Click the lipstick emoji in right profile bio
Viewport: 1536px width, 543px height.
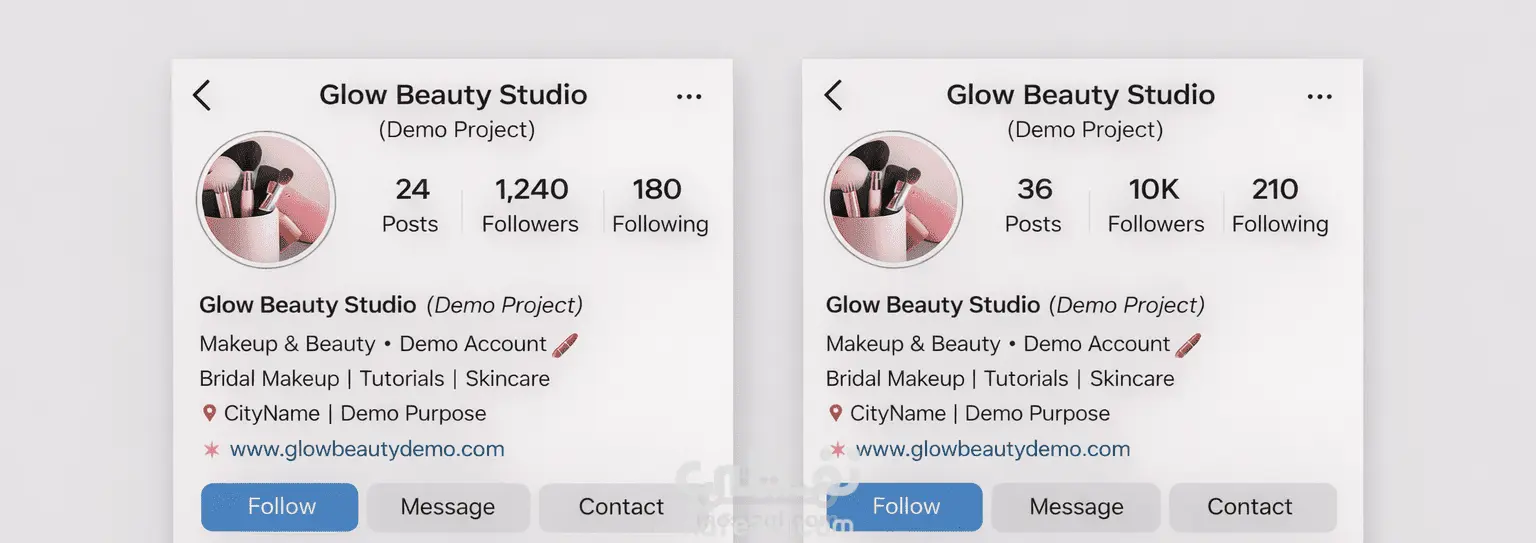(x=1188, y=345)
